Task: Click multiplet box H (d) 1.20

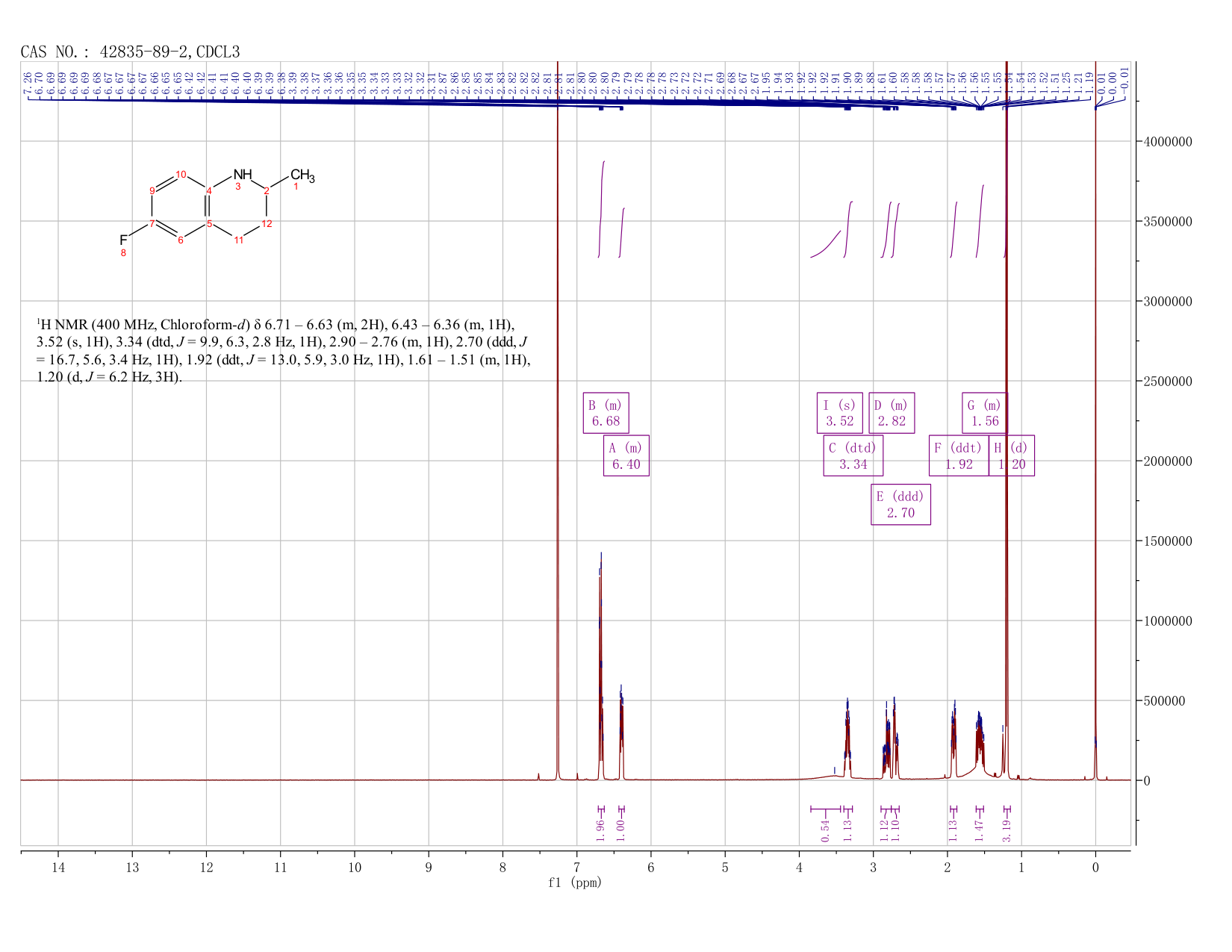Action: (1012, 455)
